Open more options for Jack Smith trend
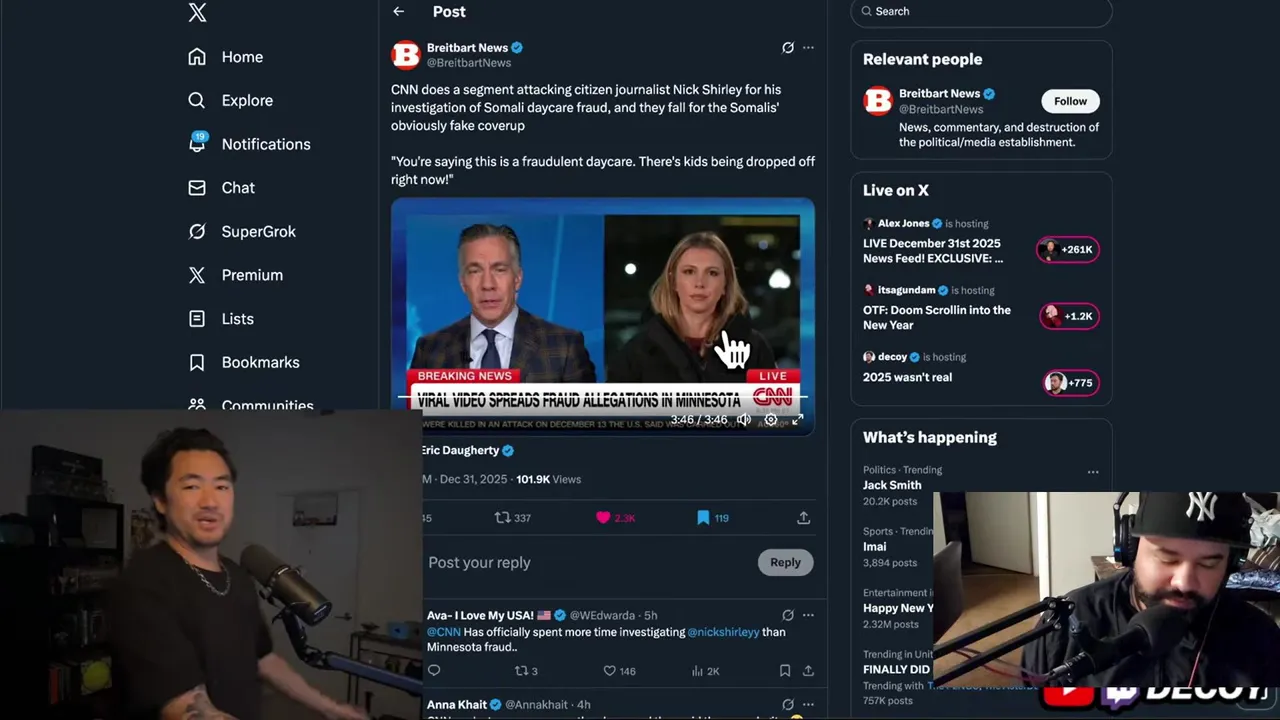This screenshot has height=720, width=1280. click(x=1093, y=472)
